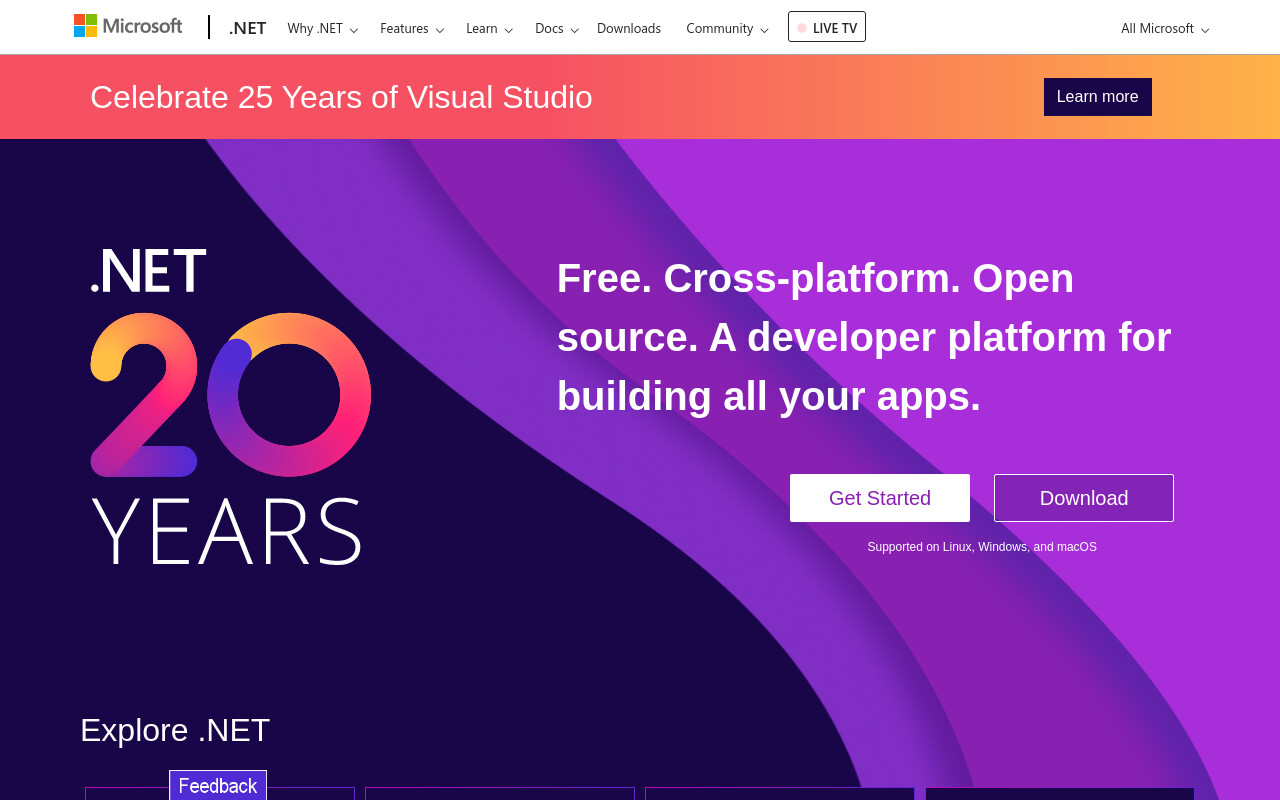Screen dimensions: 1280x800
Task: Click the LIVE TV button
Action: pos(827,27)
